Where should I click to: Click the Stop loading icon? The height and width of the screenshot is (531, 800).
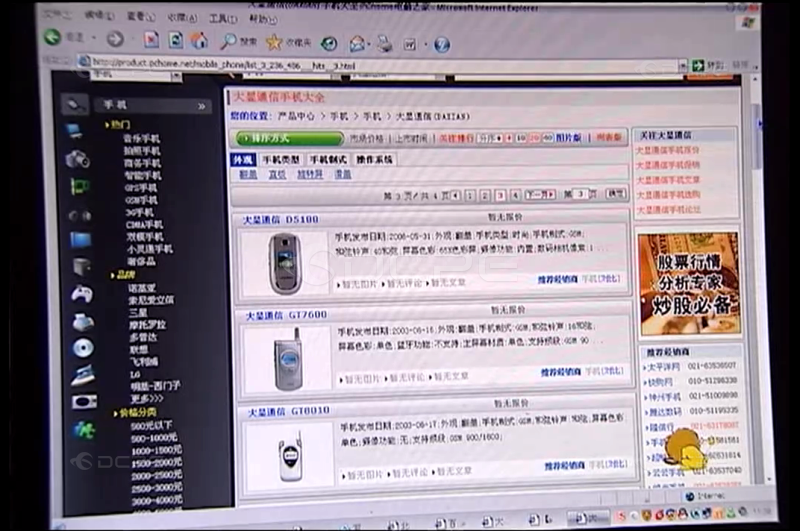point(151,40)
